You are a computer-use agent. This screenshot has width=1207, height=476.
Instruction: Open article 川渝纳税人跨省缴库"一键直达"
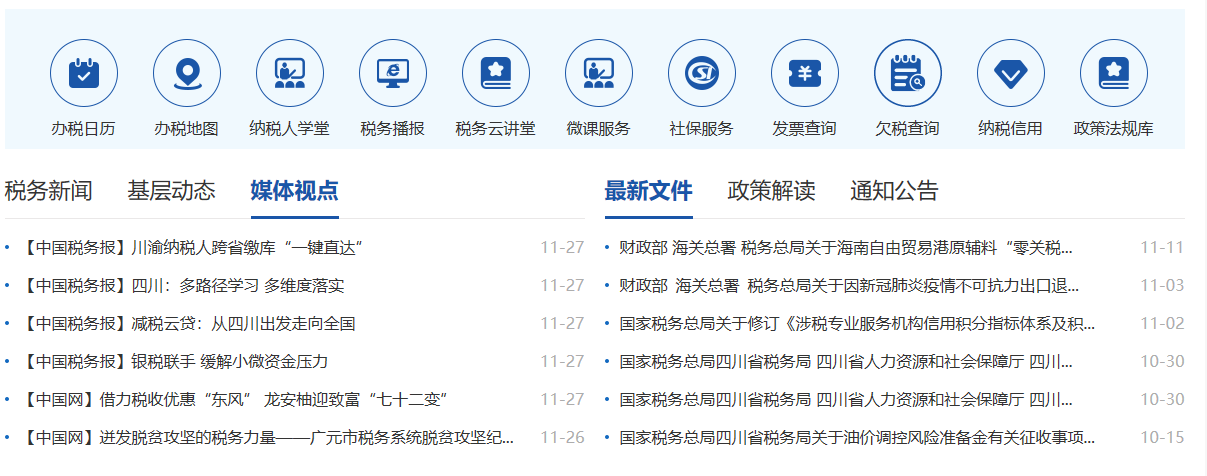[x=192, y=247]
